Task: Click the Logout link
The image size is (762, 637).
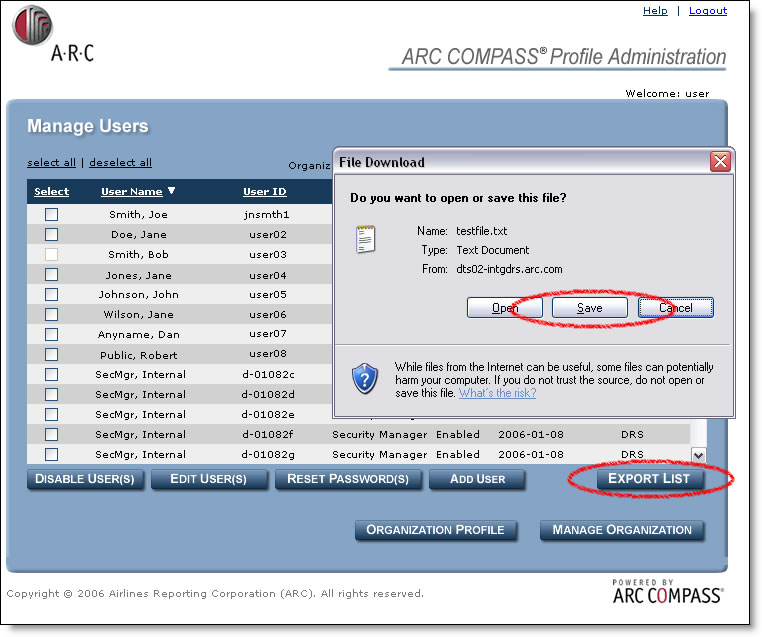Action: 708,11
